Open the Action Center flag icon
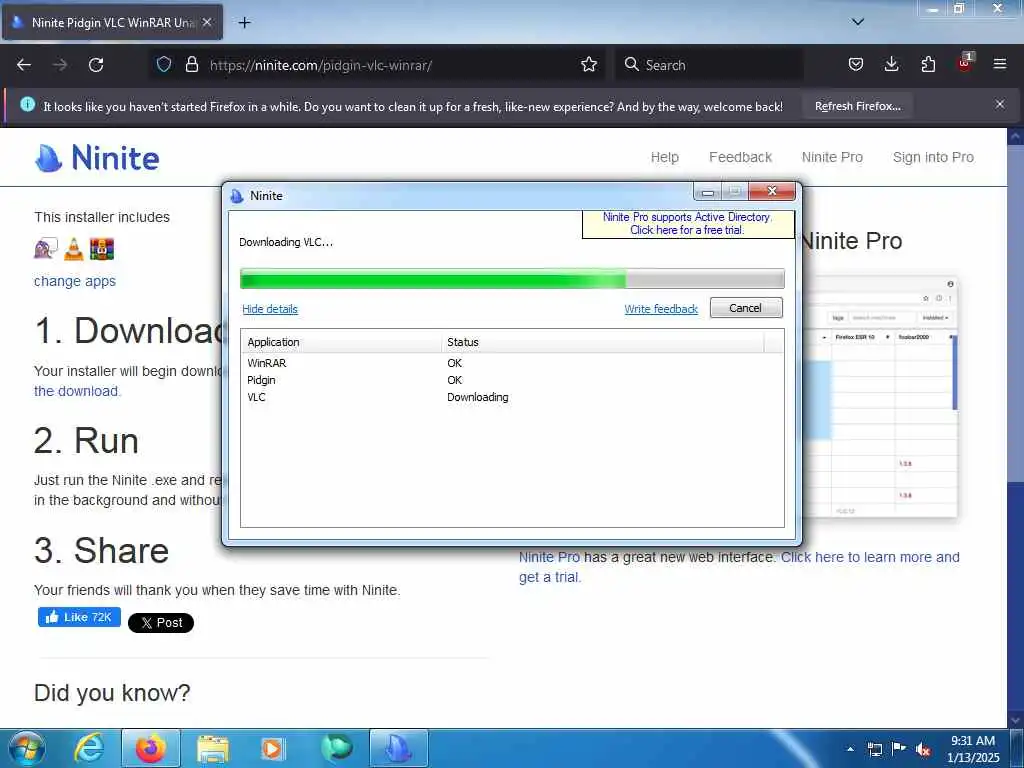Viewport: 1024px width, 768px height. [x=899, y=749]
